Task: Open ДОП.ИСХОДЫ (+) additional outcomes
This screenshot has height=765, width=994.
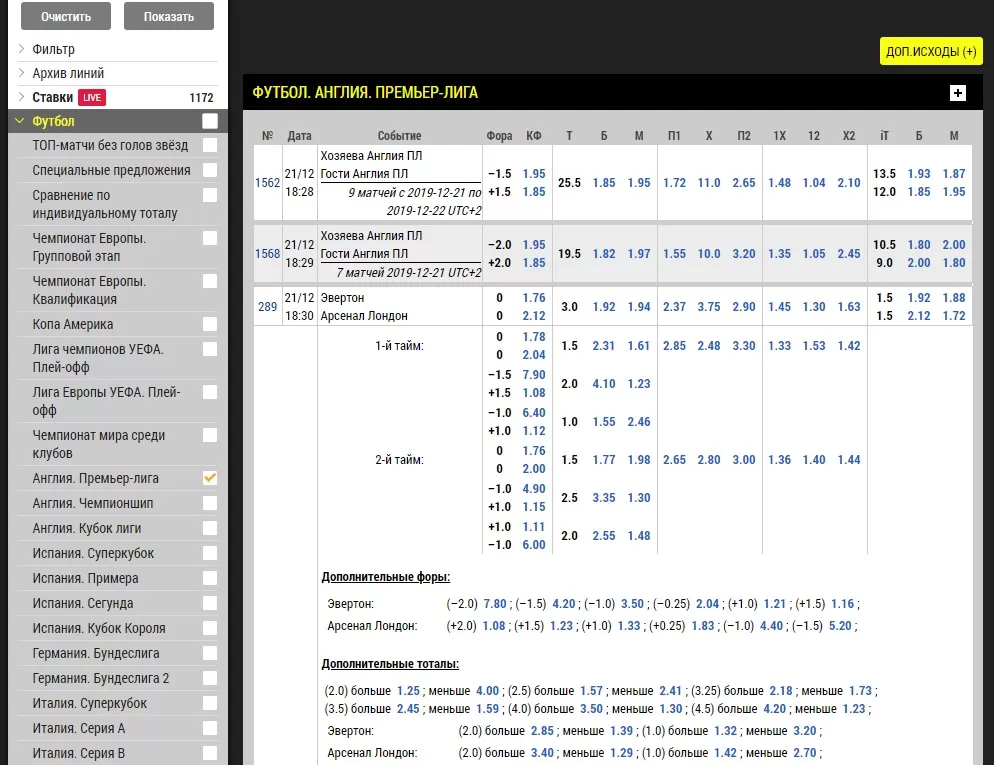Action: (x=931, y=52)
